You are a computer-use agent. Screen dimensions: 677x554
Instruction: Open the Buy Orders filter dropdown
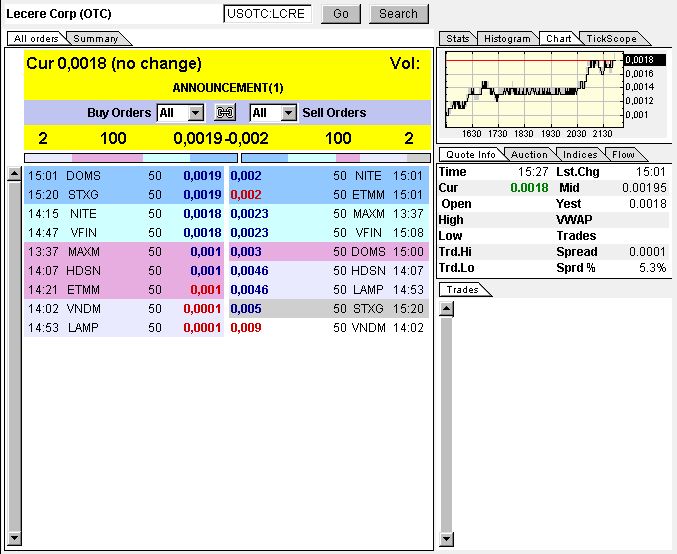195,113
